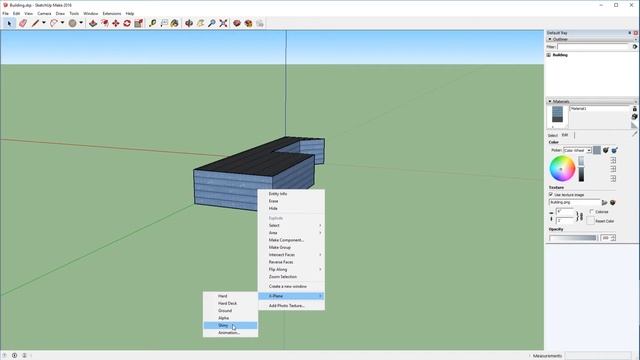Click the Create Material icon

[635, 117]
